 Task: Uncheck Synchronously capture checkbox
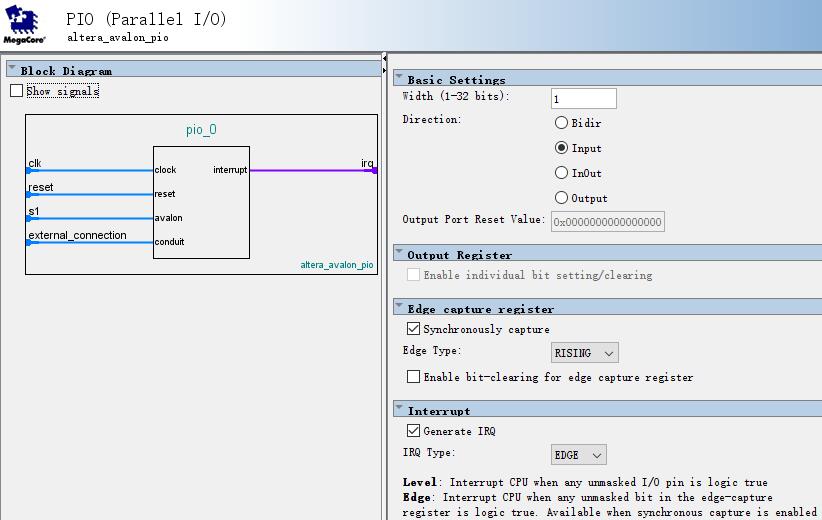[413, 329]
